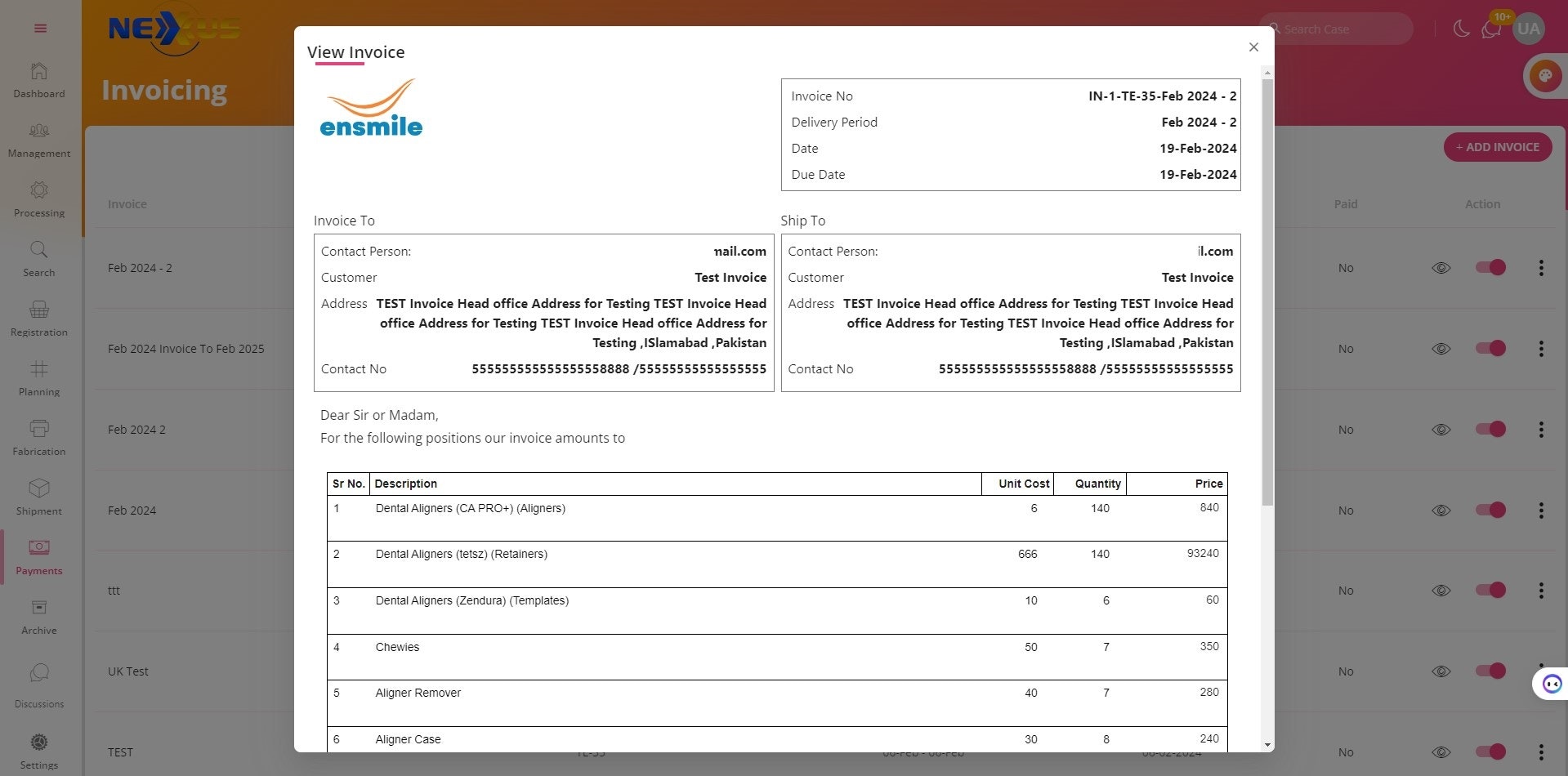1568x776 pixels.
Task: View the Feb 2024 2 invoice eye icon
Action: pyautogui.click(x=1441, y=430)
